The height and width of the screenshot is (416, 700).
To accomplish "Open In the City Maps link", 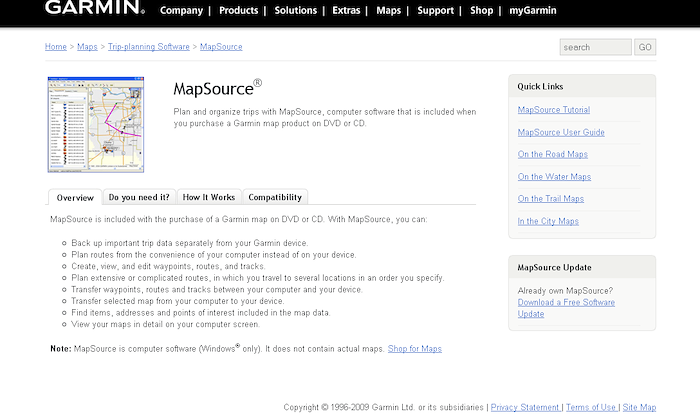I will point(548,221).
